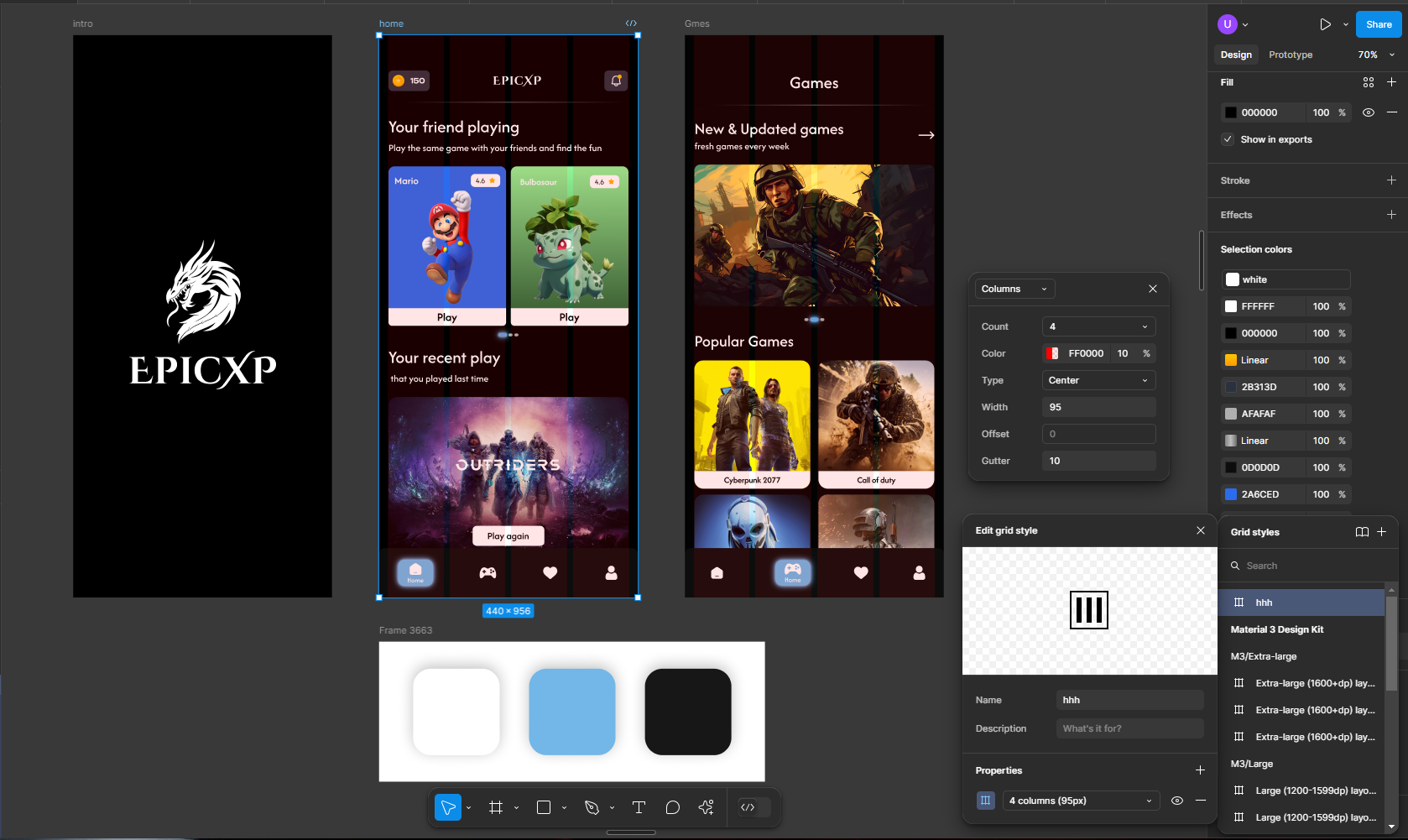1408x840 pixels.
Task: Open the 70% zoom dropdown
Action: [1375, 55]
